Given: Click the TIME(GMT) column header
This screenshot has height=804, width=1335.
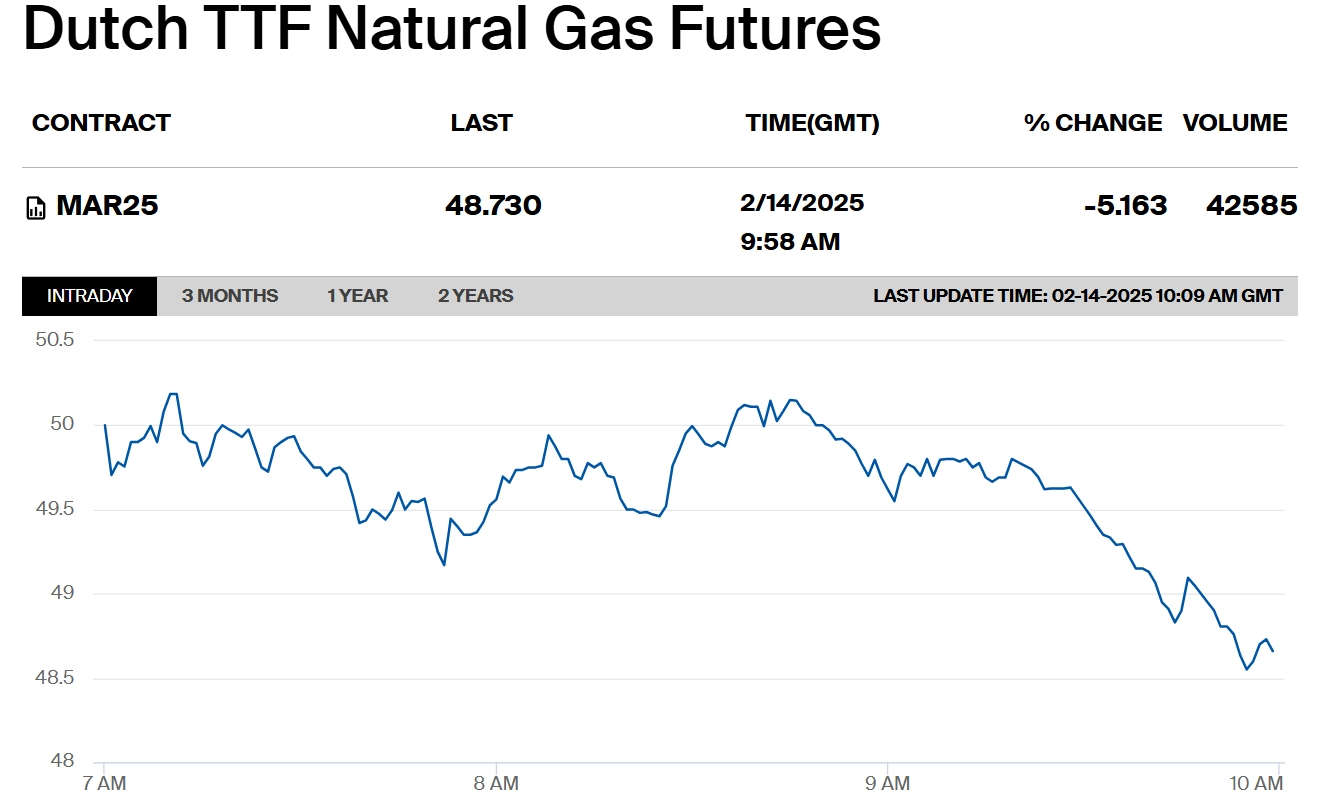Looking at the screenshot, I should (812, 123).
